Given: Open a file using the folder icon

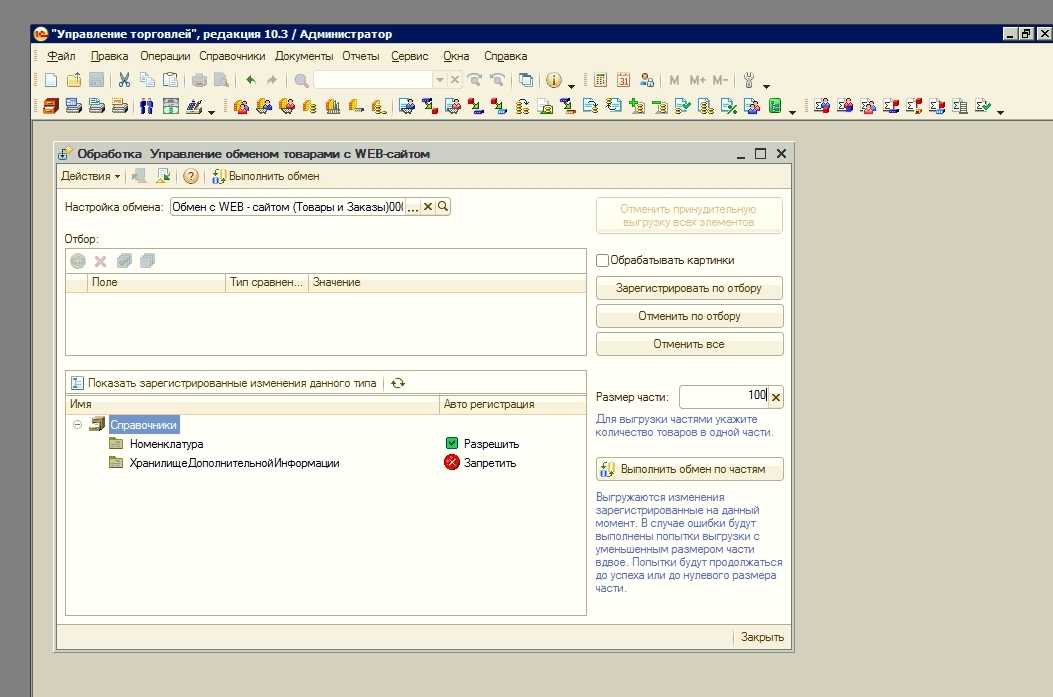Looking at the screenshot, I should (74, 81).
